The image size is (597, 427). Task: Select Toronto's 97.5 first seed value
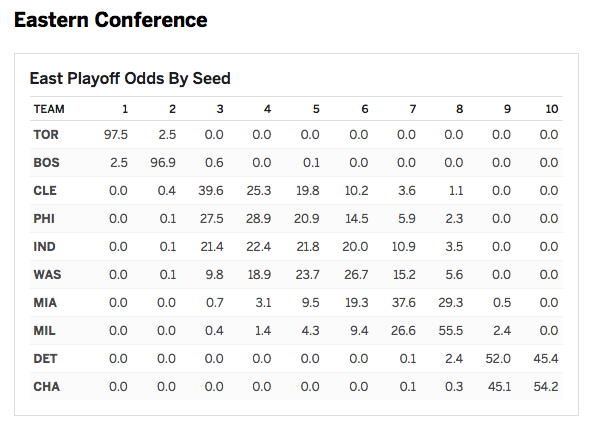point(116,135)
